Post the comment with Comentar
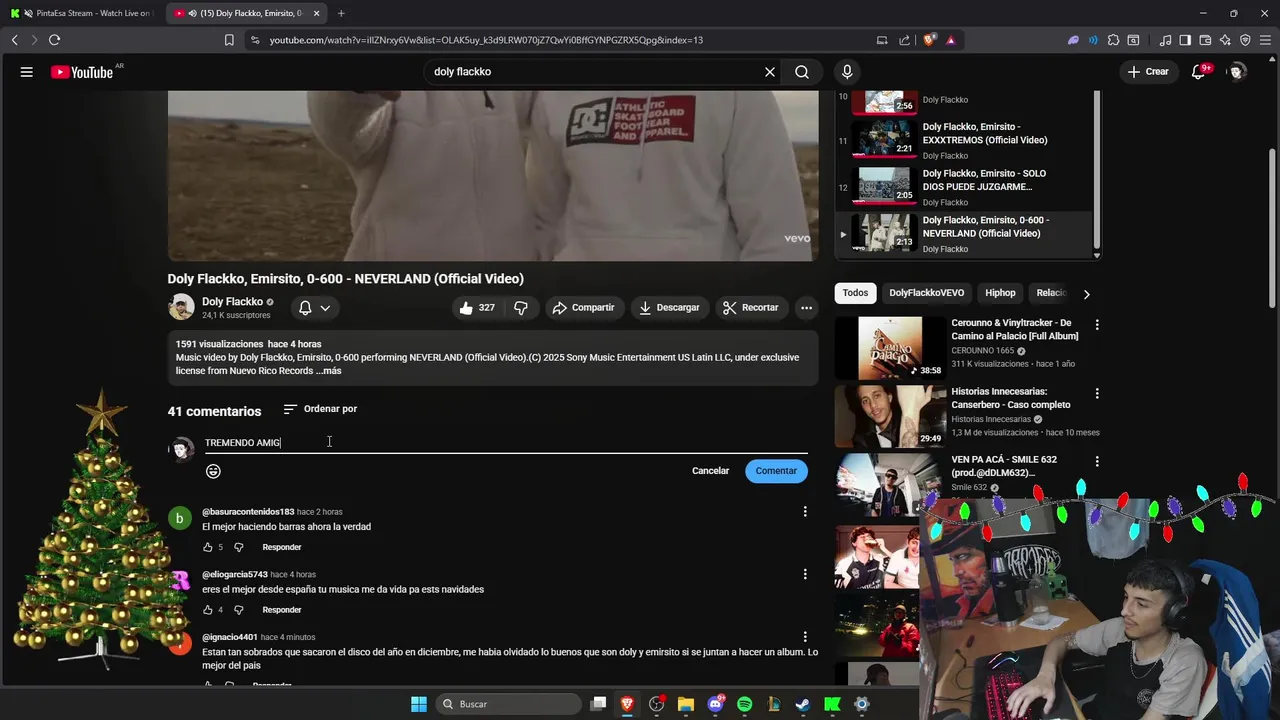The height and width of the screenshot is (720, 1280). (776, 471)
